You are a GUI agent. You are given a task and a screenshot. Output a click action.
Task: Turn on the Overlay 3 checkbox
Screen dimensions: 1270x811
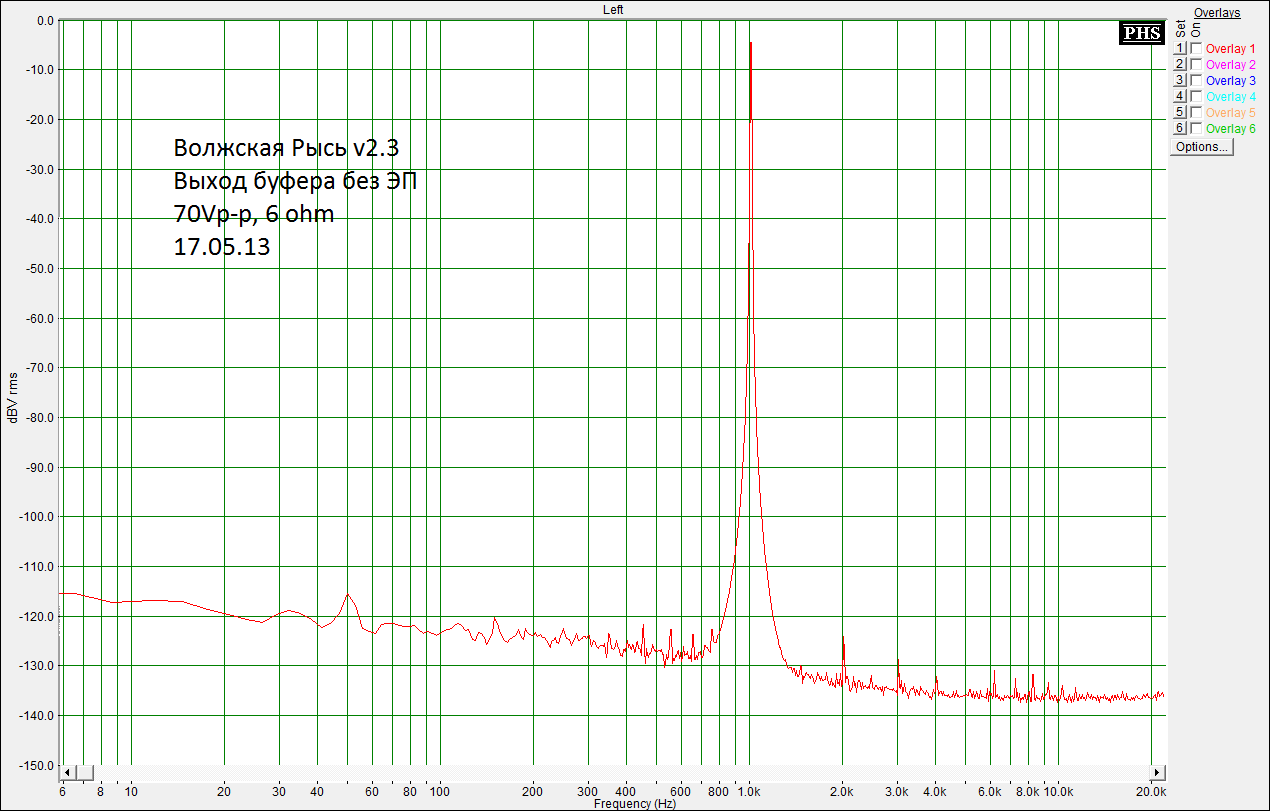1196,80
